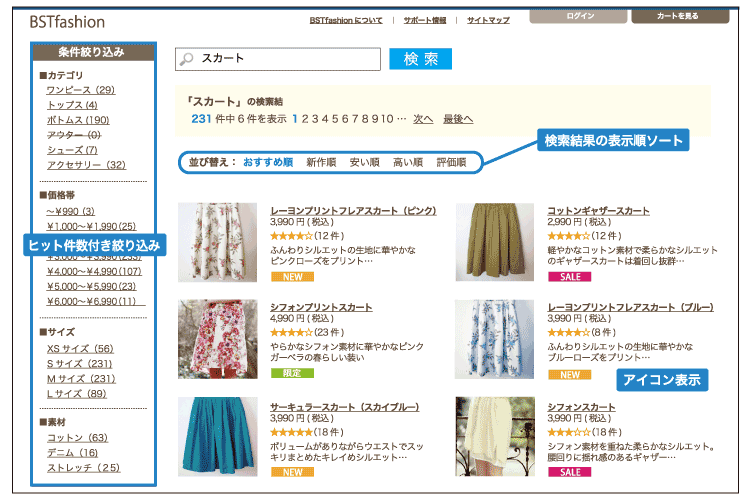Sort results by 新作順
The image size is (750, 500).
click(x=321, y=162)
